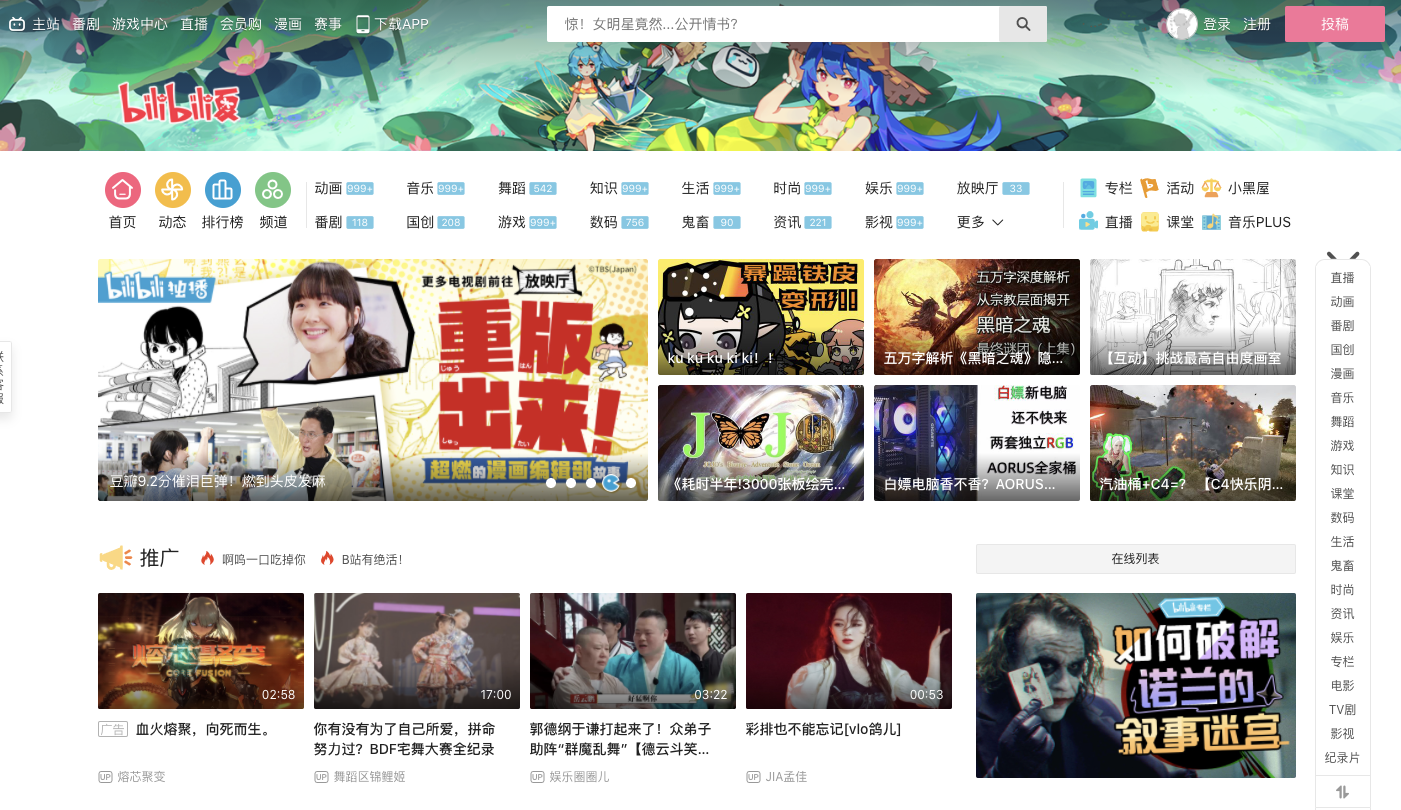Open the AORUS 白嫖电脑 video thumbnail
The height and width of the screenshot is (810, 1401).
click(977, 443)
